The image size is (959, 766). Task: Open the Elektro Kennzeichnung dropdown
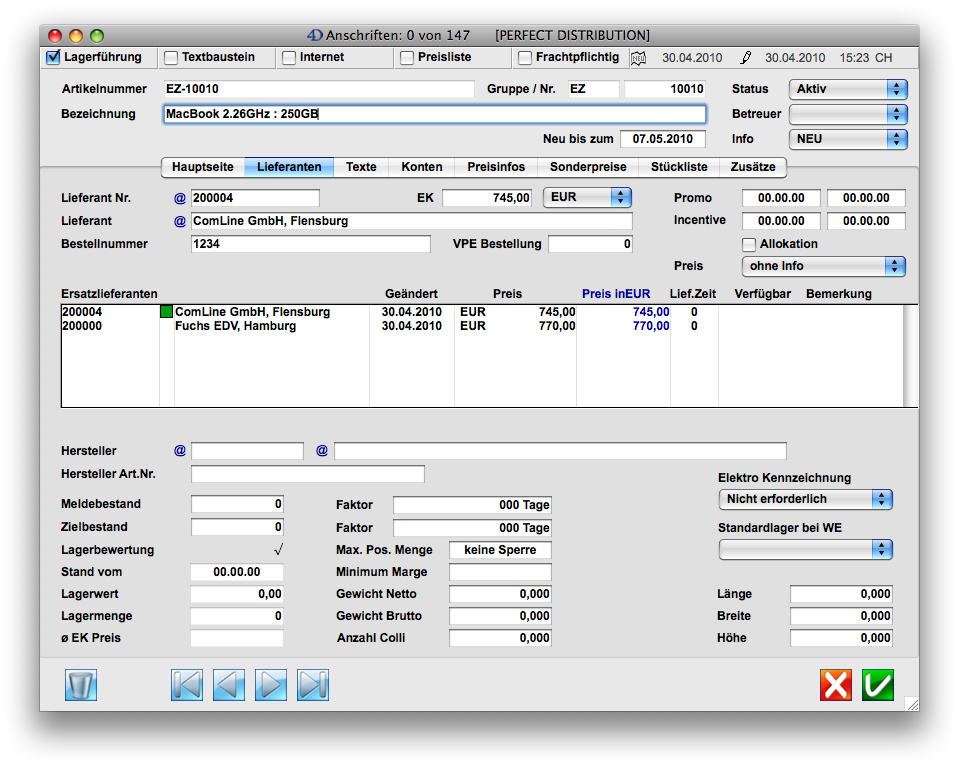(x=805, y=499)
